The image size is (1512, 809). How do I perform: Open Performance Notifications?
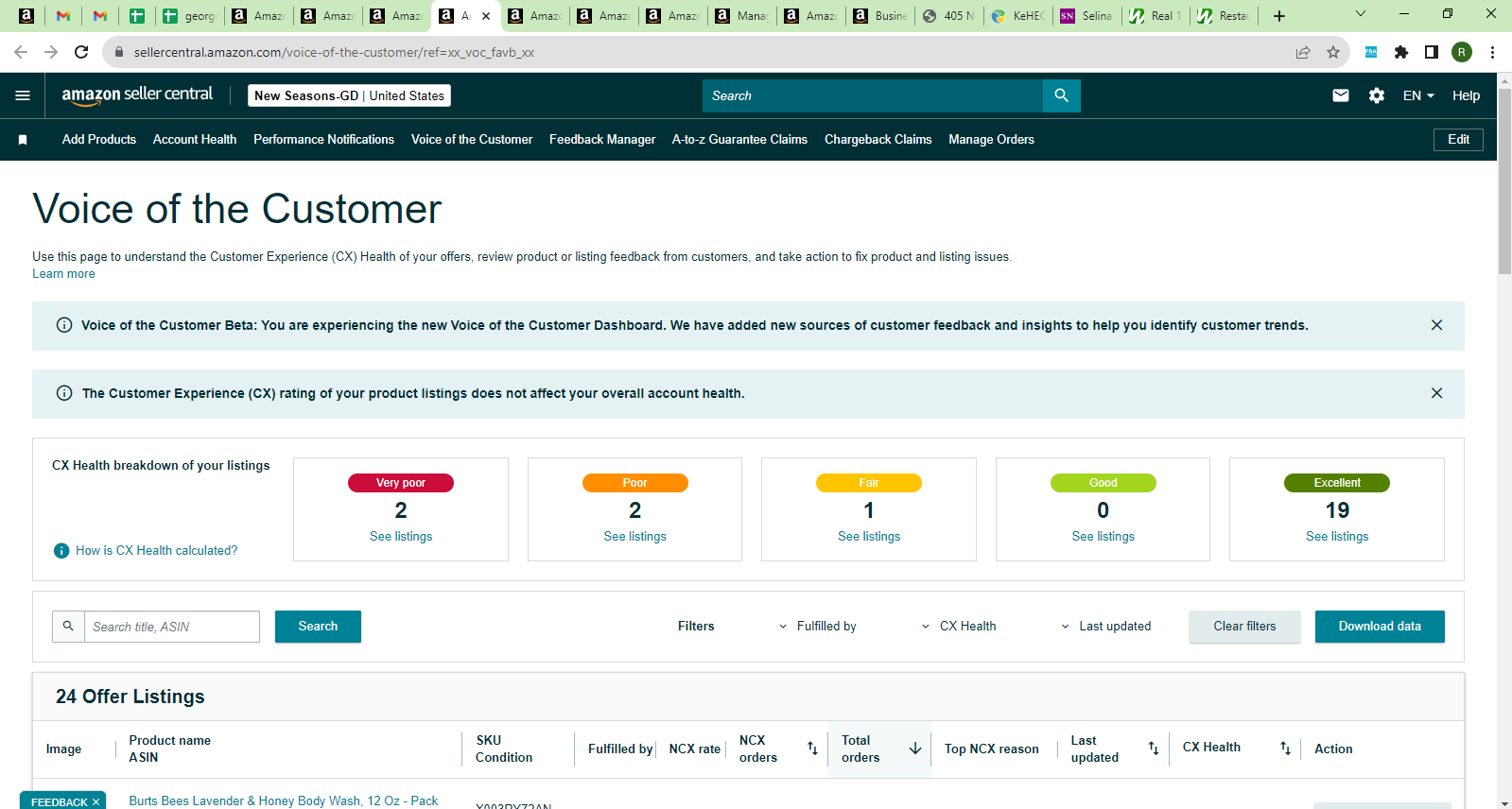323,140
